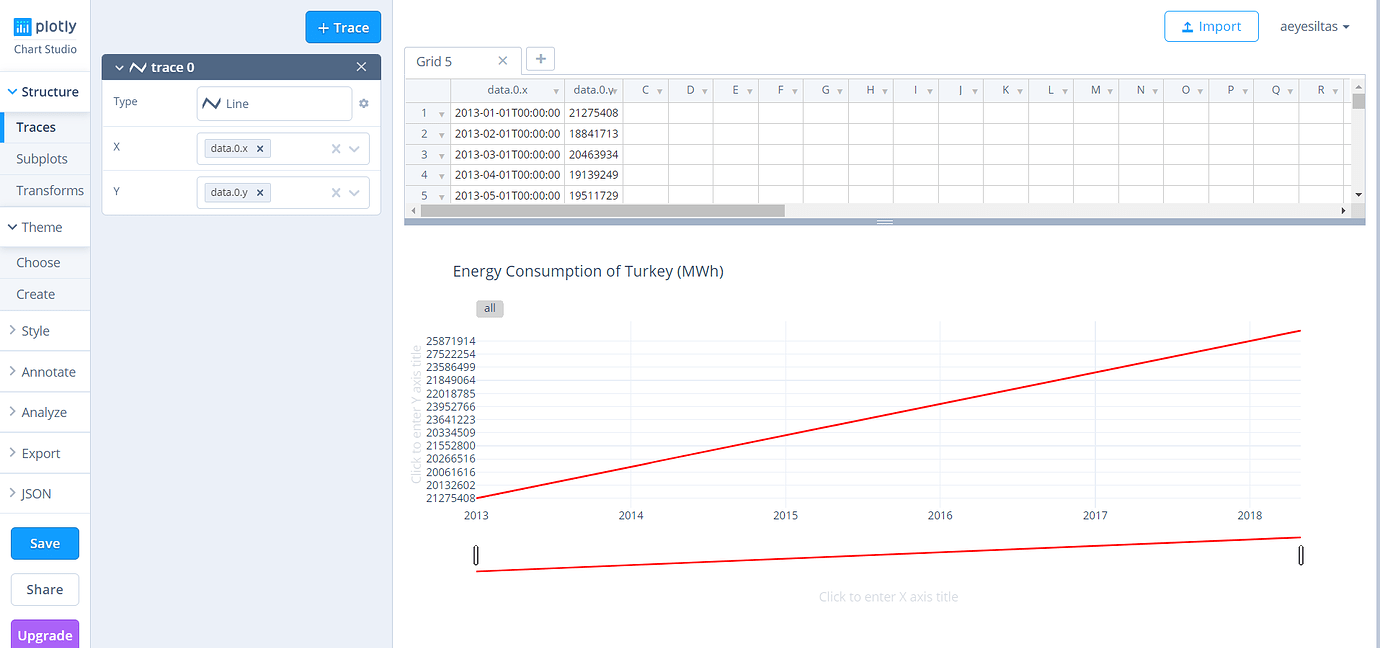
Task: Open the Transforms menu item
Action: coord(45,190)
